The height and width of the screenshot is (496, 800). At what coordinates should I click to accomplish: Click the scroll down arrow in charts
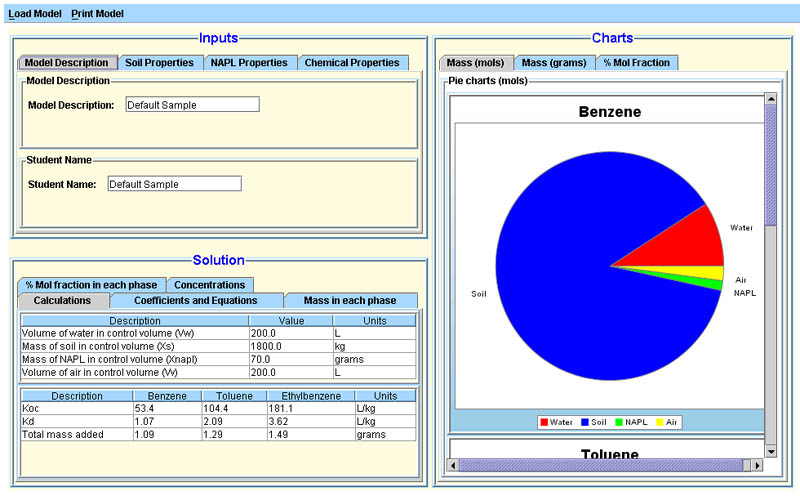click(770, 451)
